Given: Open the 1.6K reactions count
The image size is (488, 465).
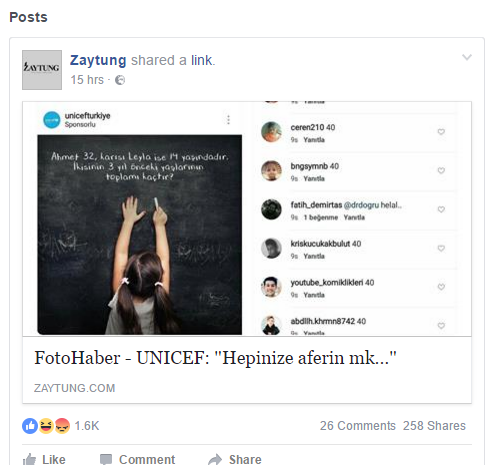Looking at the screenshot, I should 87,426.
